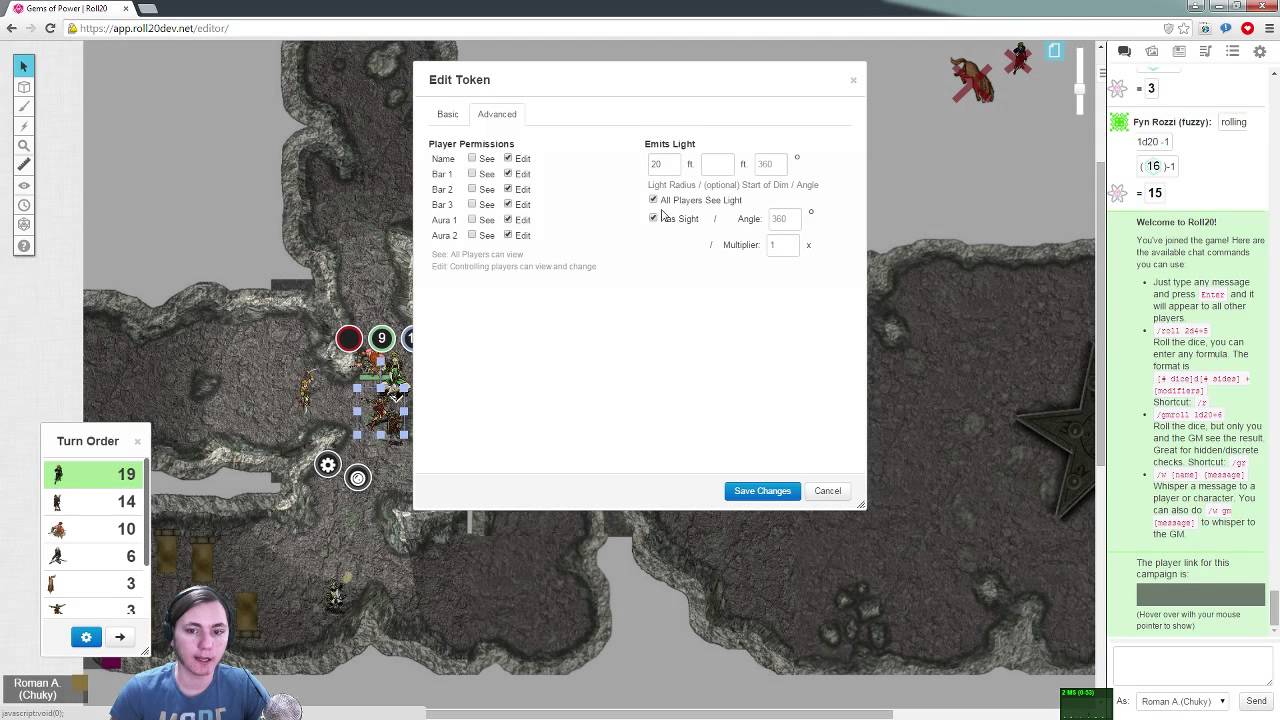
Task: Select the initiative 19 turn entry
Action: click(93, 475)
